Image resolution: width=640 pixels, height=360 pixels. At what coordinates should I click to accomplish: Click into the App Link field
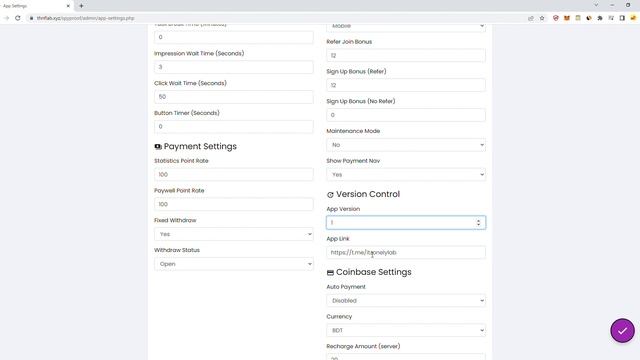406,252
